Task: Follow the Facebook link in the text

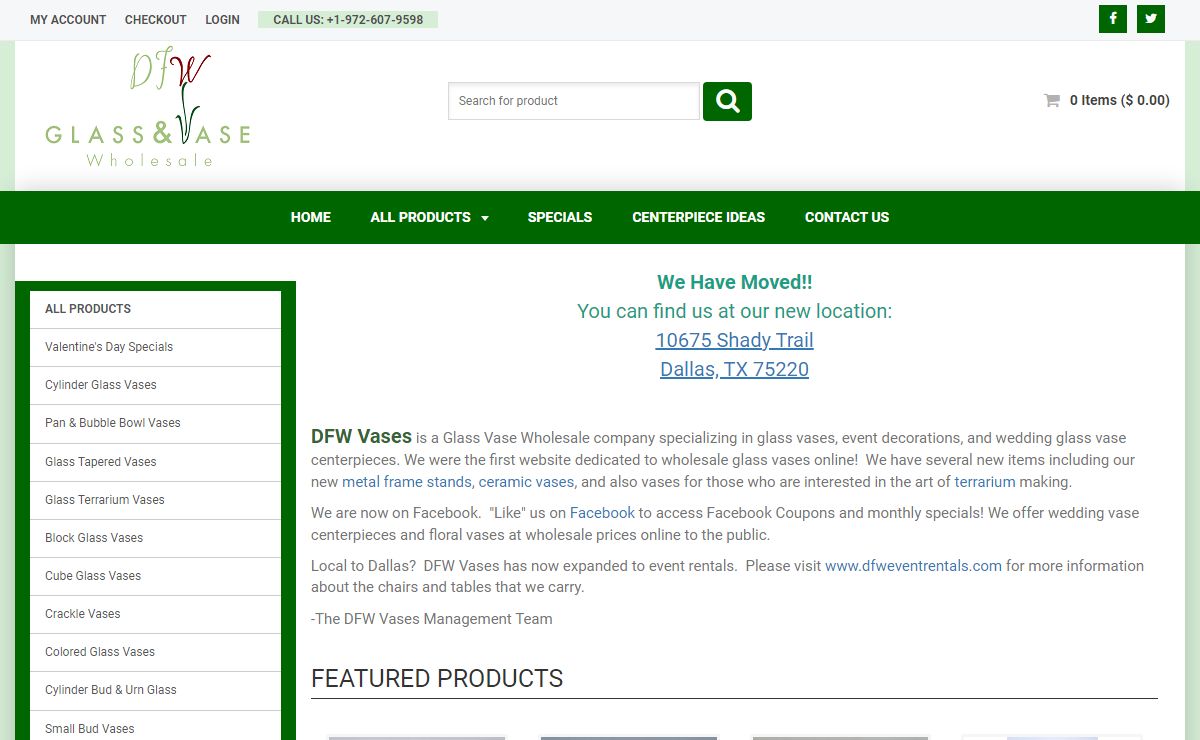Action: pos(602,513)
